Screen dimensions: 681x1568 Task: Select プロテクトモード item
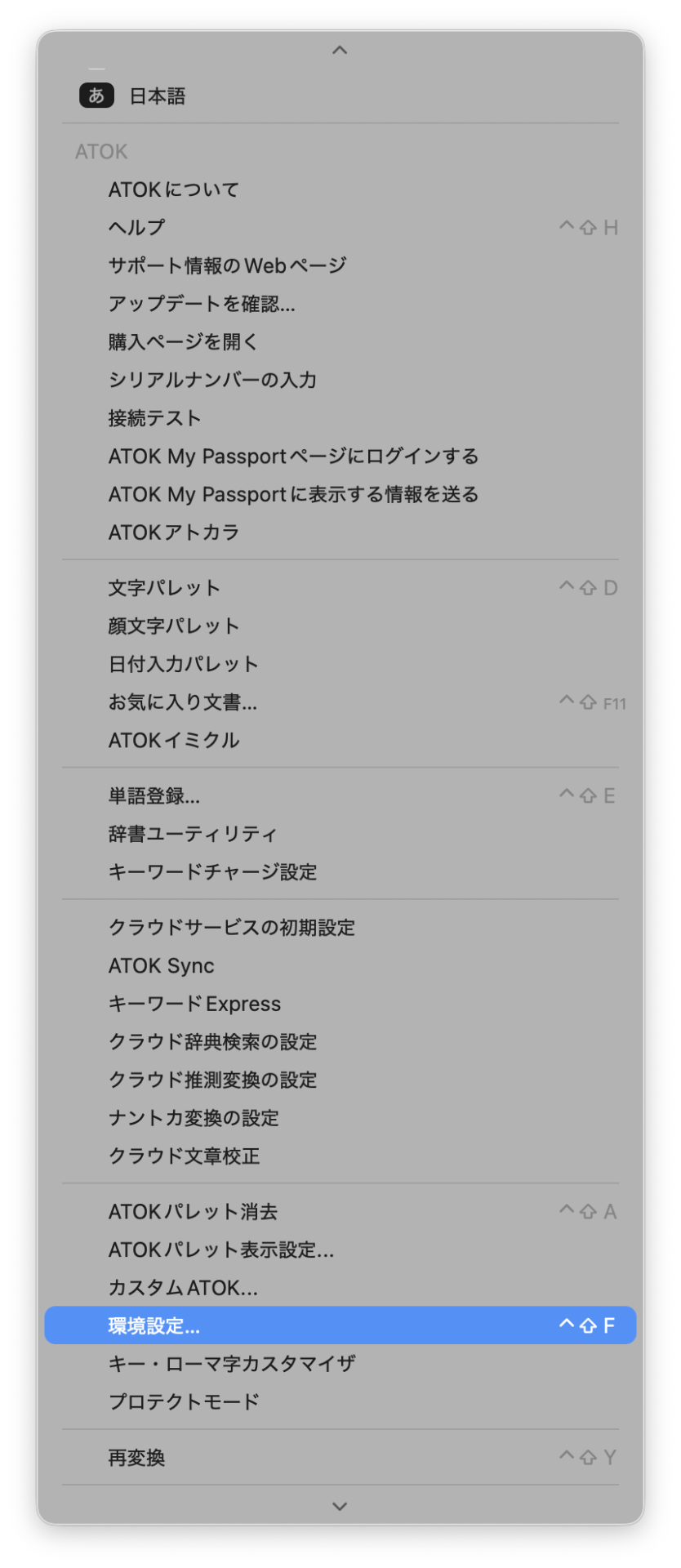pyautogui.click(x=340, y=1401)
